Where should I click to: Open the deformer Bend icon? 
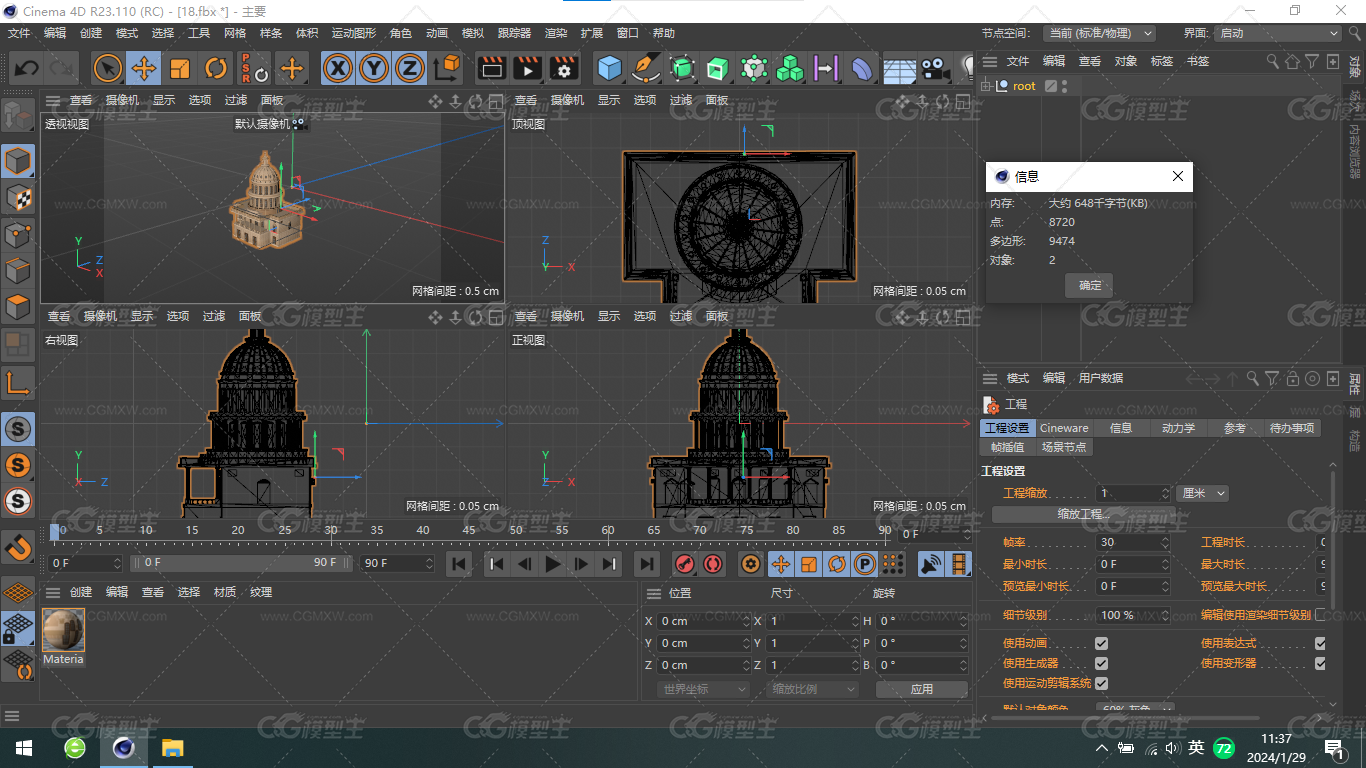pos(862,68)
